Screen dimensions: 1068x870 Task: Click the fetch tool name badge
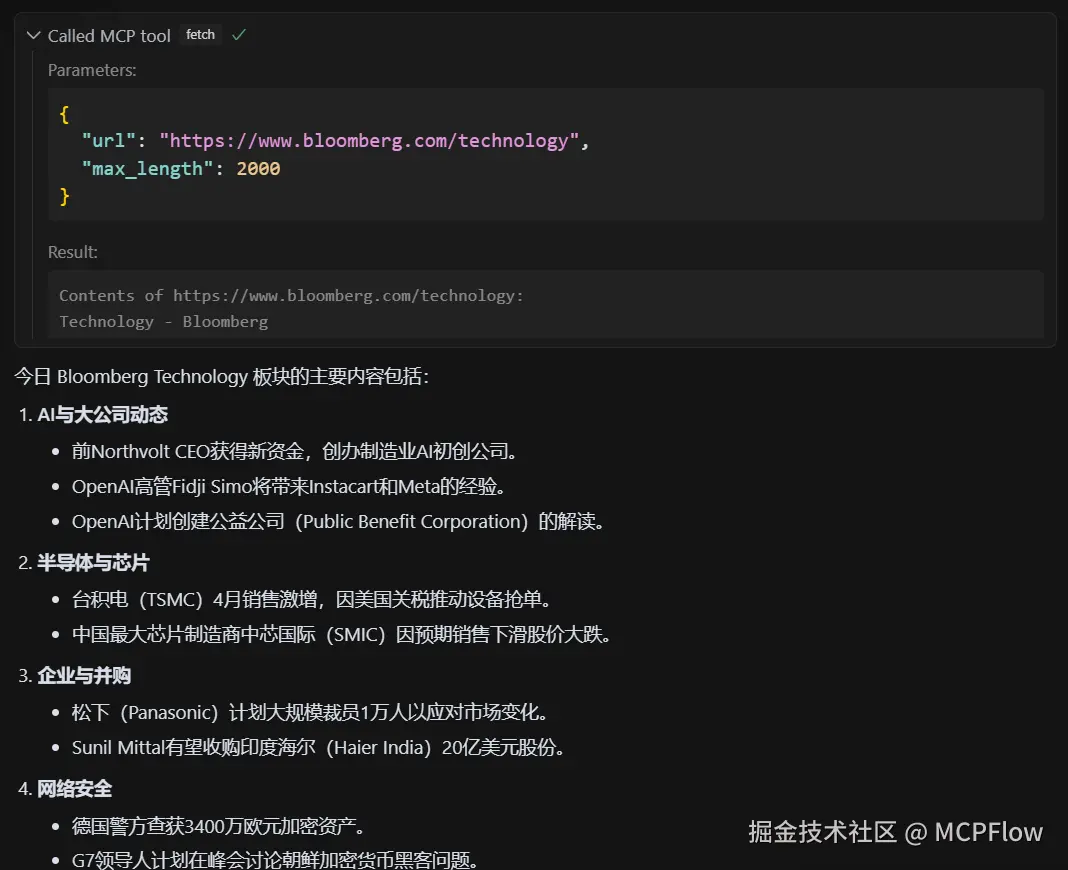200,35
